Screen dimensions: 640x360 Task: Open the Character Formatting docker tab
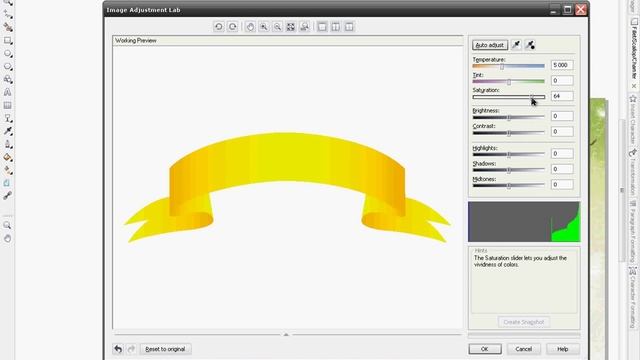pyautogui.click(x=634, y=297)
